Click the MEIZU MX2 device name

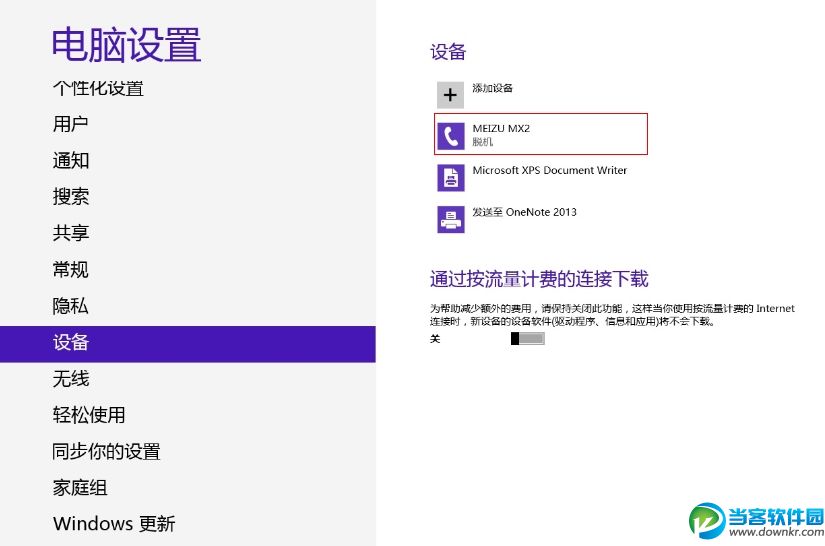pyautogui.click(x=501, y=128)
